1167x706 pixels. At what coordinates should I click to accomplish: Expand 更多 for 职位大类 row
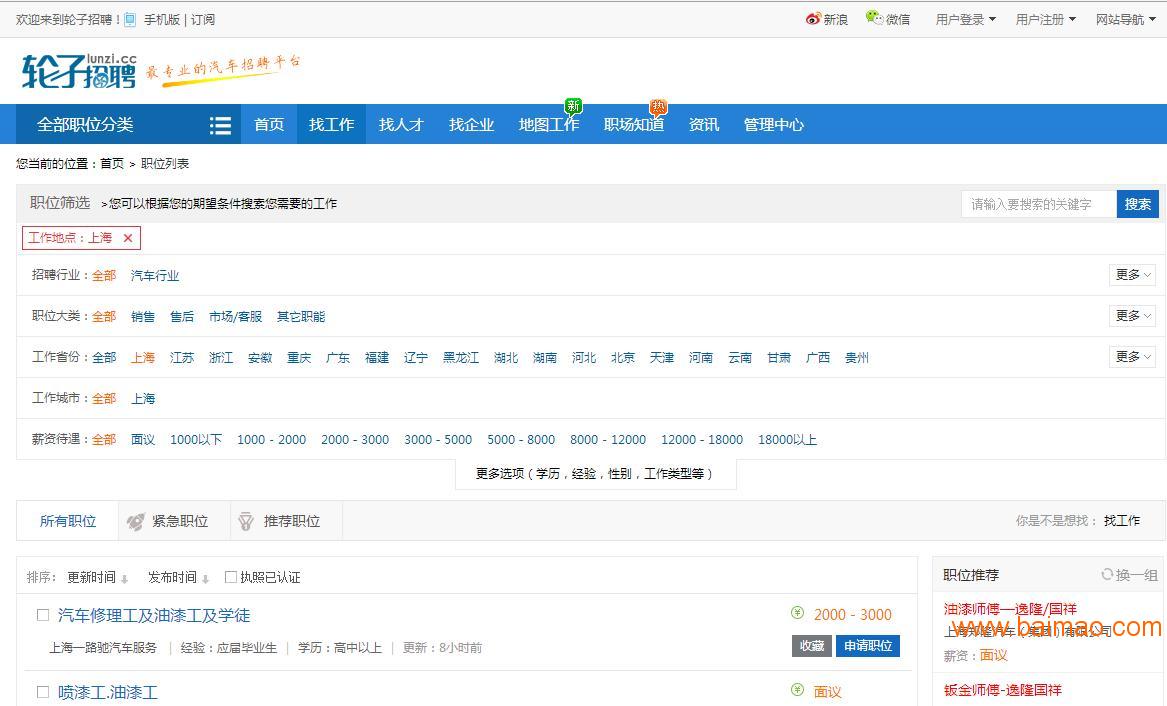tap(1132, 316)
